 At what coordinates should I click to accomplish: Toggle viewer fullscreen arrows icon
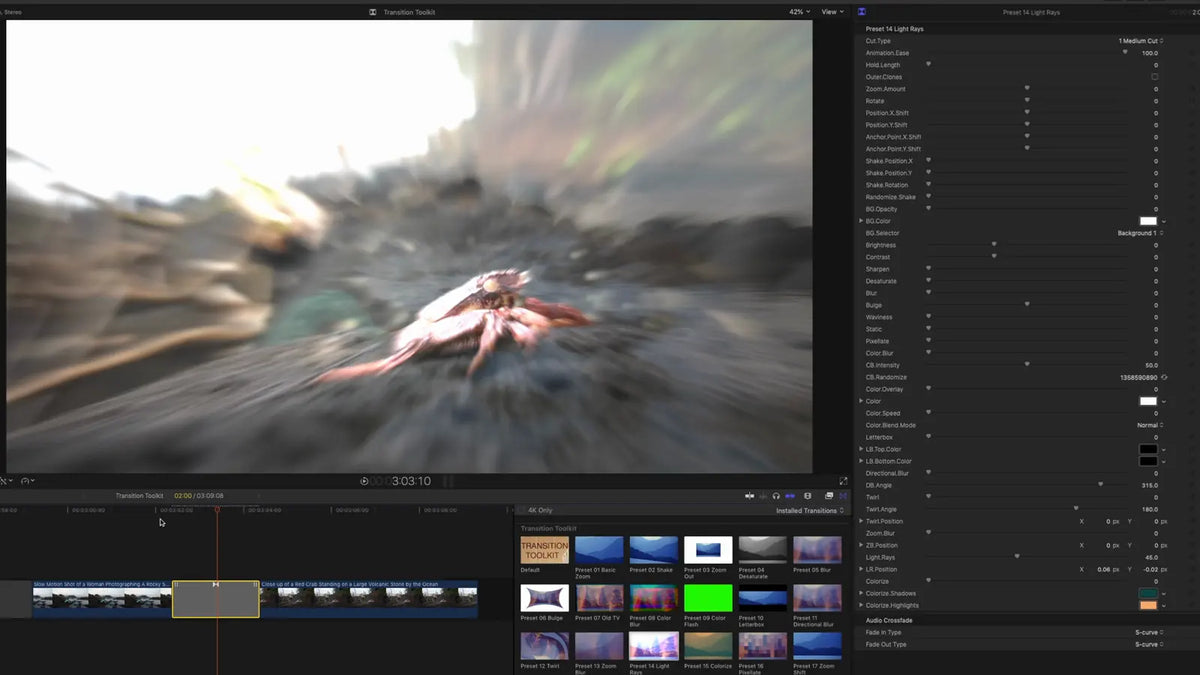pyautogui.click(x=843, y=480)
